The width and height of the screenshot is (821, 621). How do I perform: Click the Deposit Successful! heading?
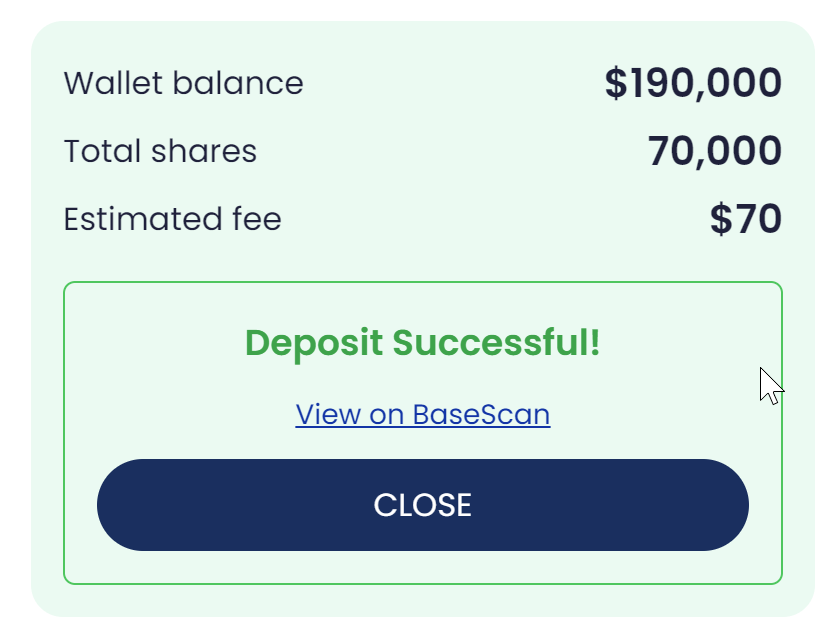pyautogui.click(x=422, y=343)
